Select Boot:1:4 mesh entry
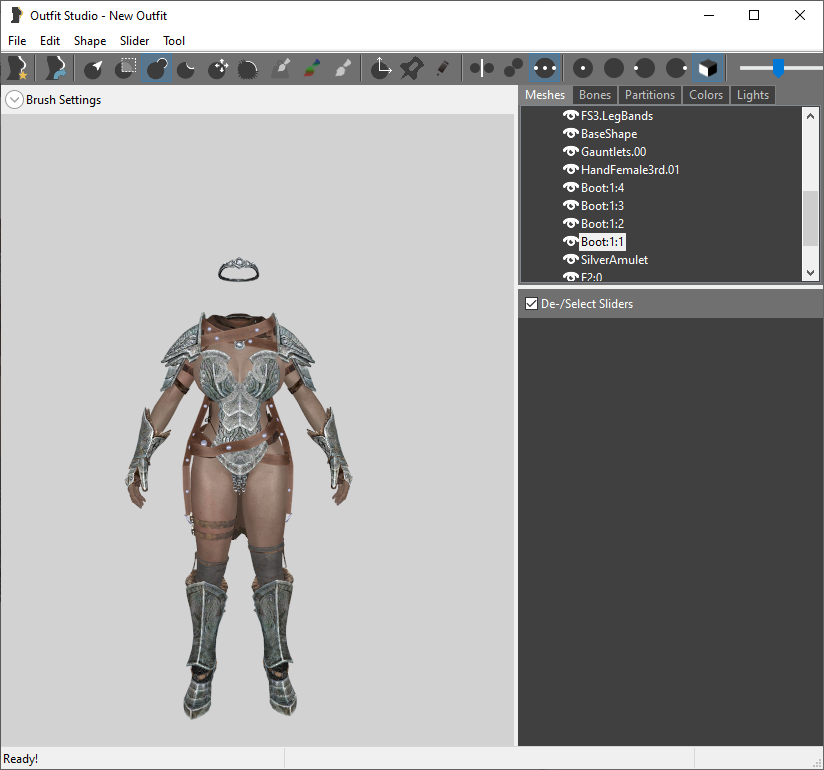The height and width of the screenshot is (770, 824). [x=602, y=188]
